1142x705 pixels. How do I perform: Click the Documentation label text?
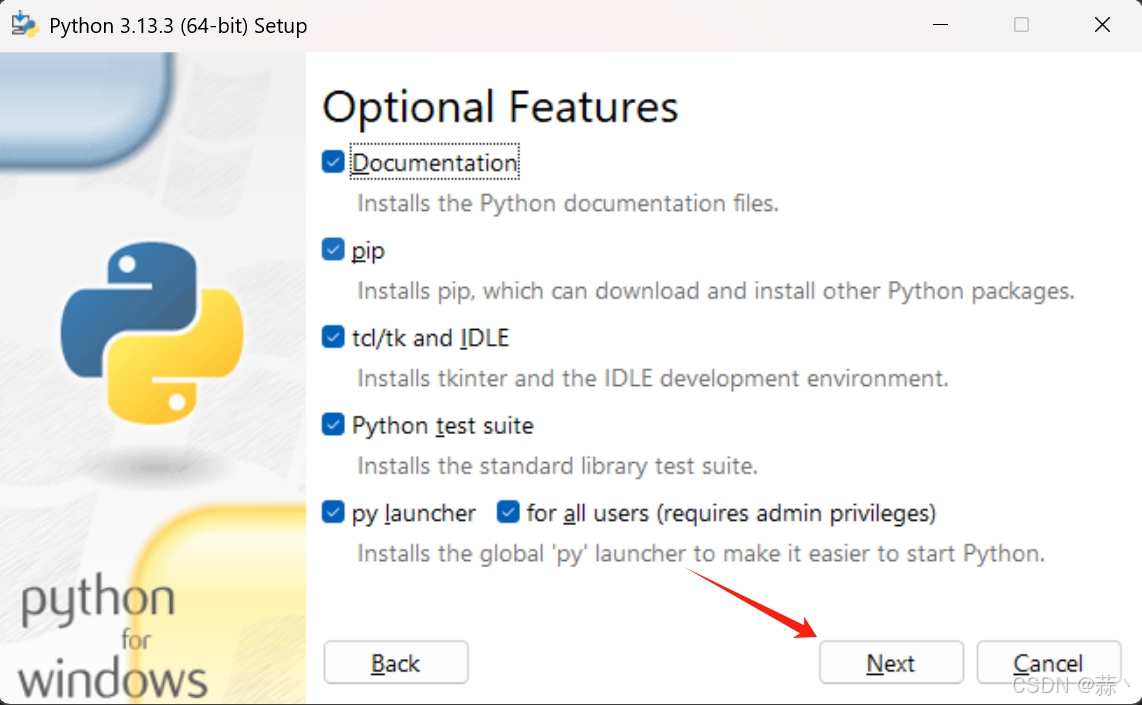[434, 161]
